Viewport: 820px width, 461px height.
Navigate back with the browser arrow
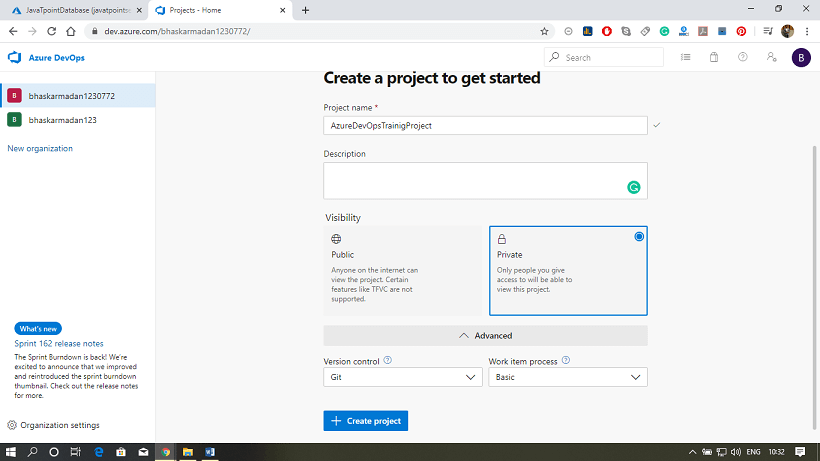[x=13, y=31]
